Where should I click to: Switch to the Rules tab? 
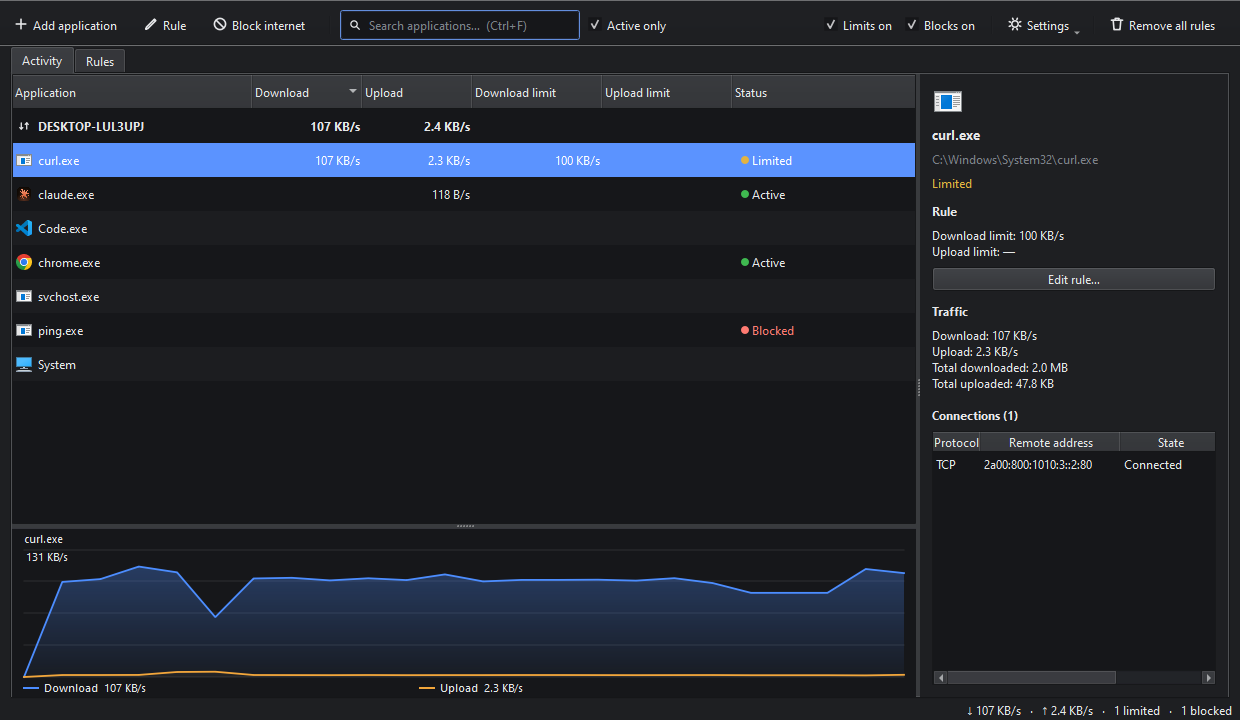(100, 62)
